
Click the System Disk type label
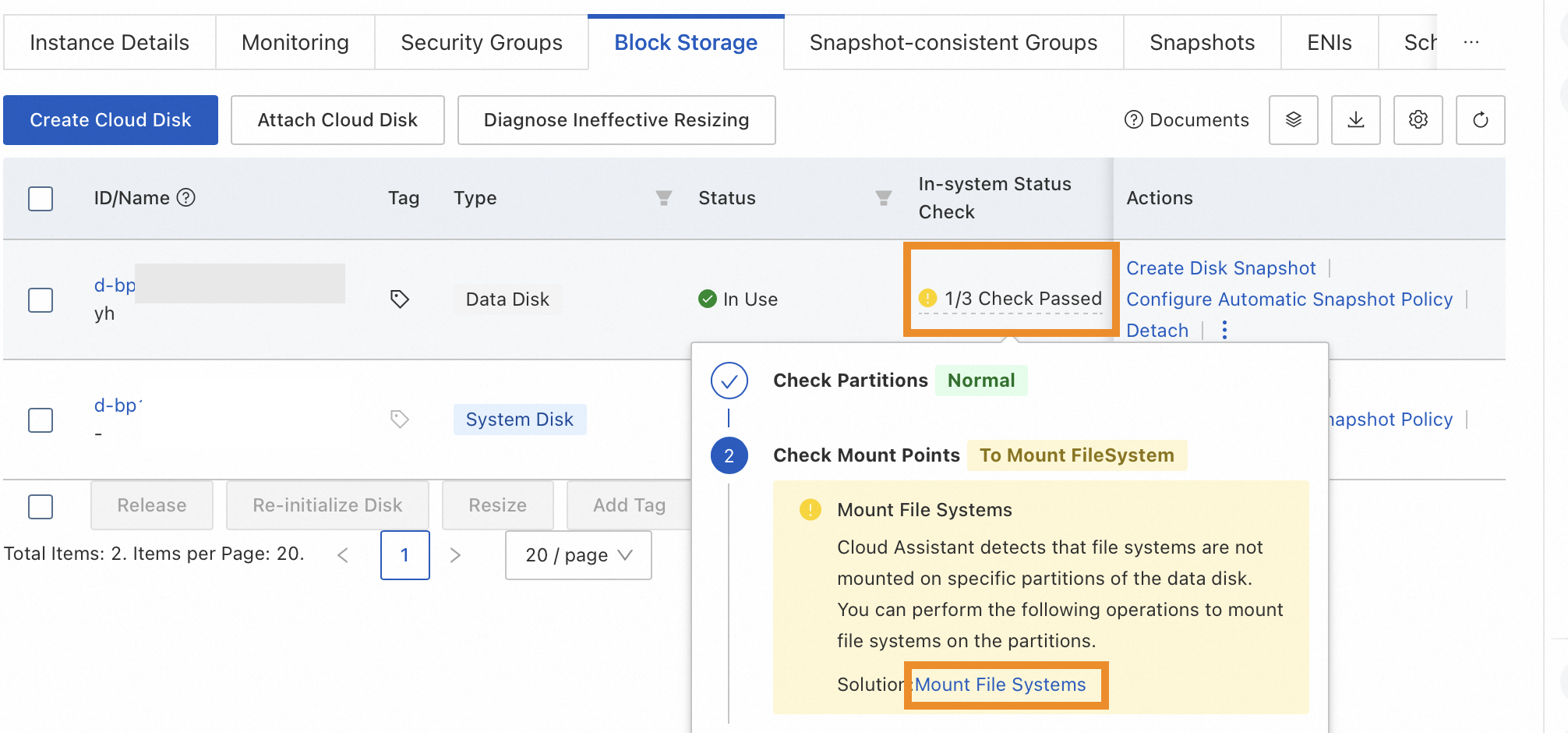520,420
